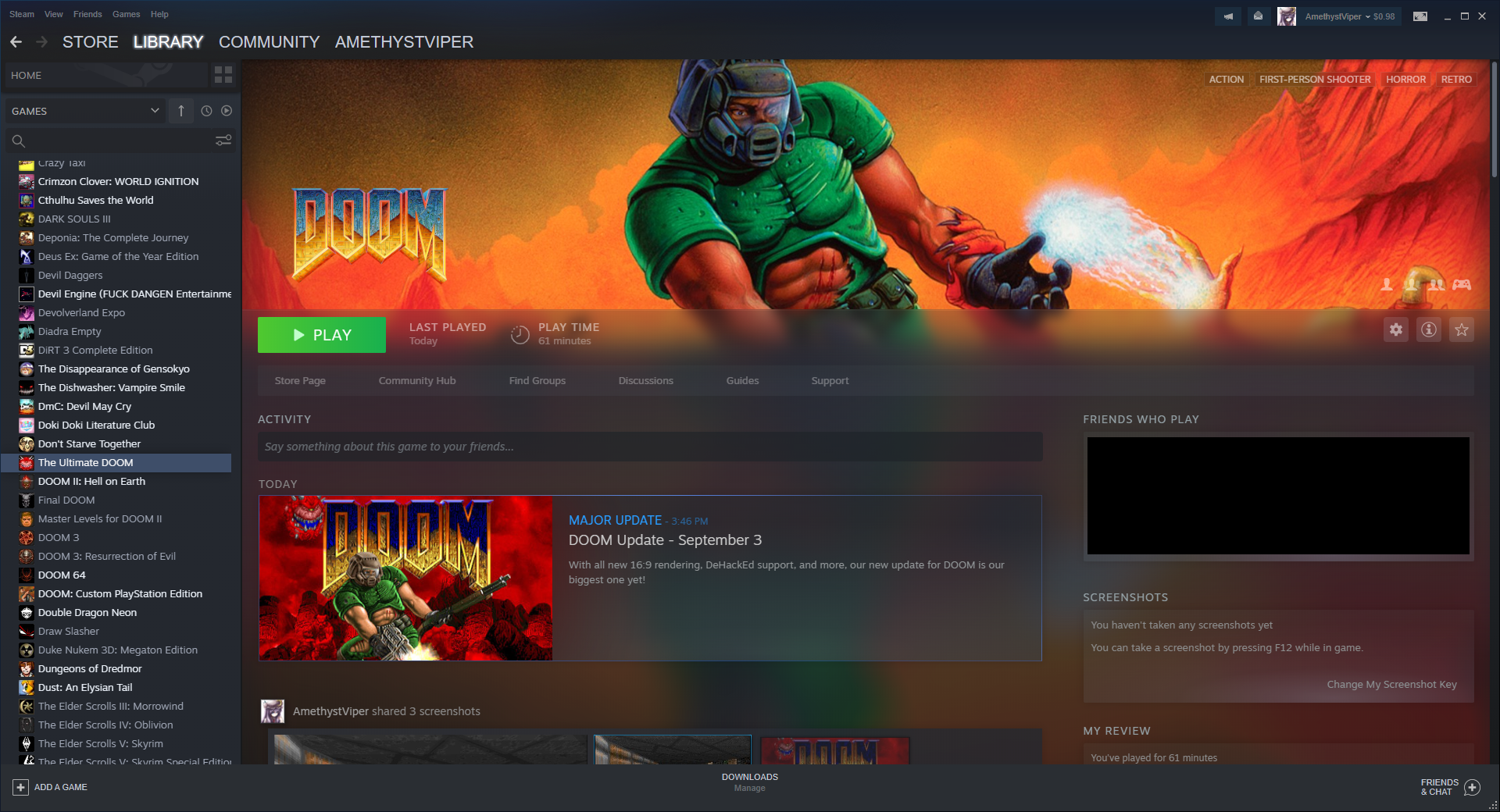Open Guides link
The image size is (1500, 812).
coord(743,381)
